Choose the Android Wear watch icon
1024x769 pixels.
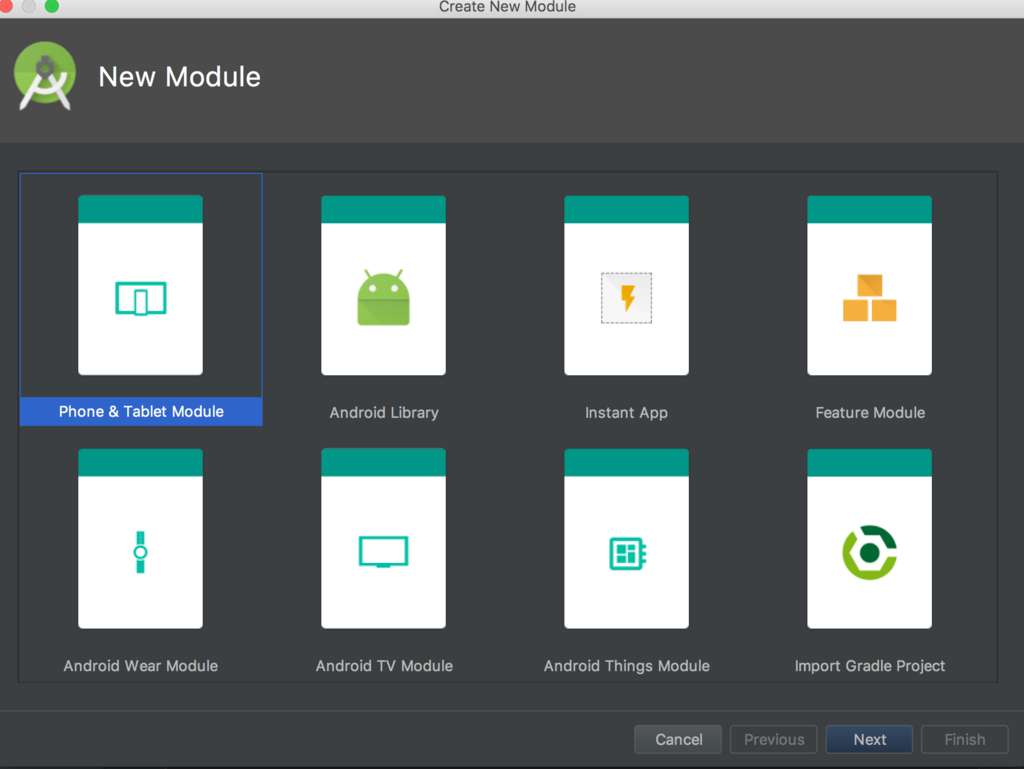coord(140,552)
